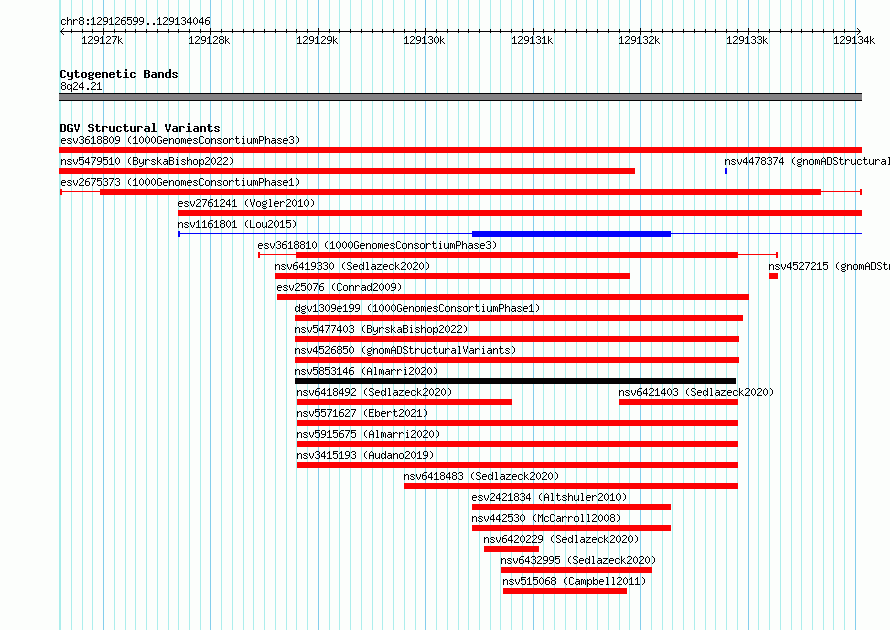
Task: Open nsv6418492 Sedlazeck2020 label
Action: [x=374, y=392]
